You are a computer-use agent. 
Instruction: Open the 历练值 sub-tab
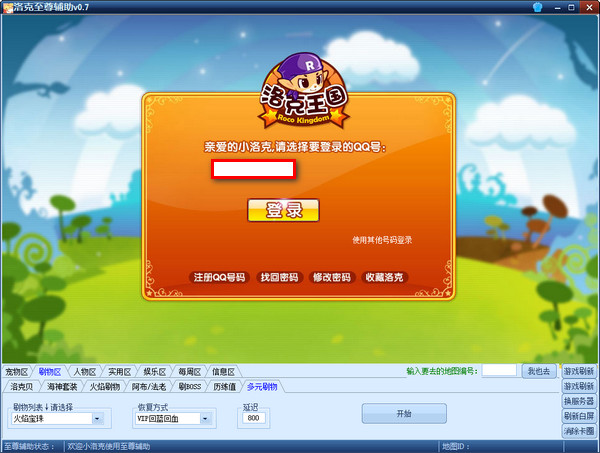[224, 386]
